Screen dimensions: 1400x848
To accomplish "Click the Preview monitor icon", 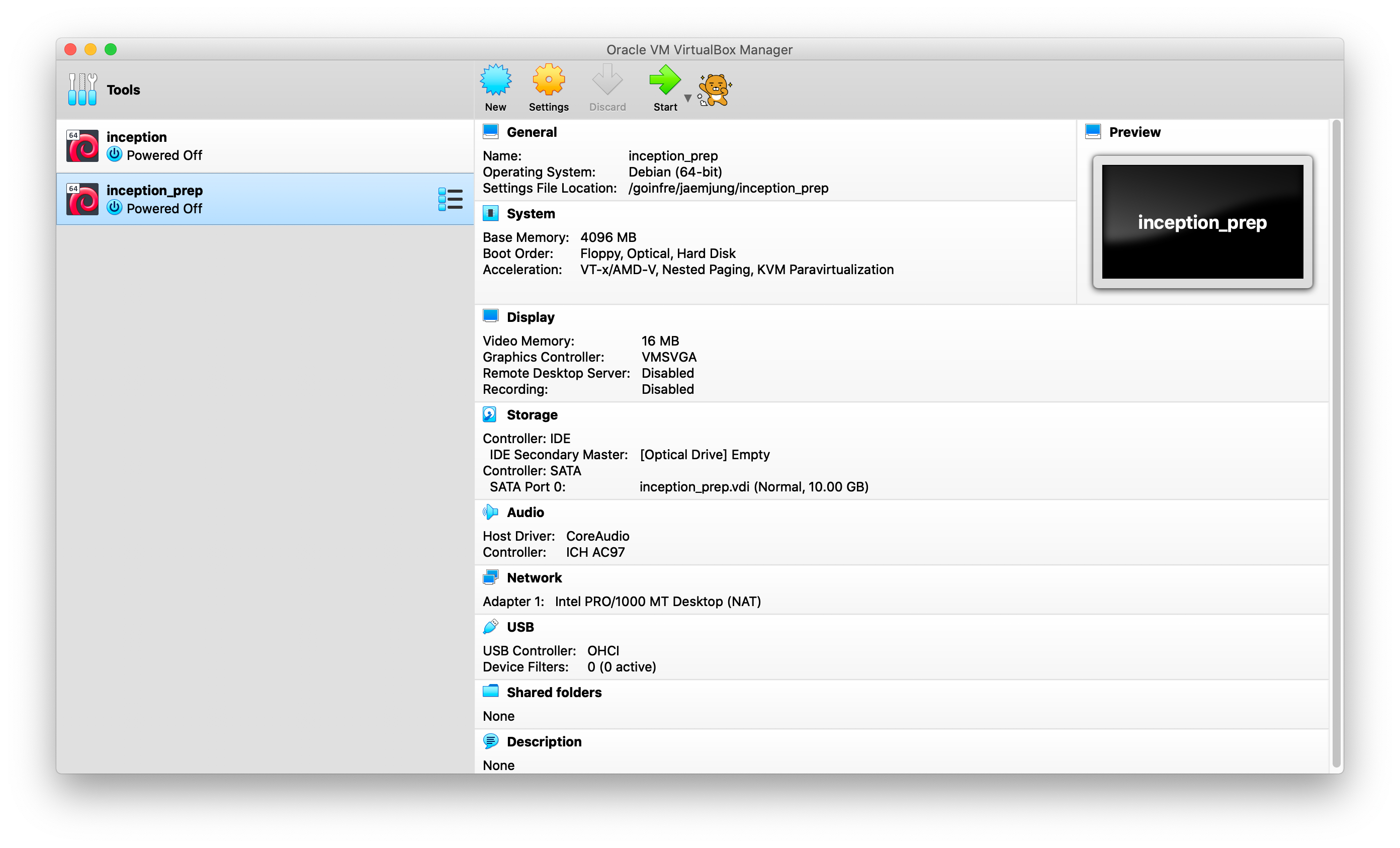I will [1093, 131].
